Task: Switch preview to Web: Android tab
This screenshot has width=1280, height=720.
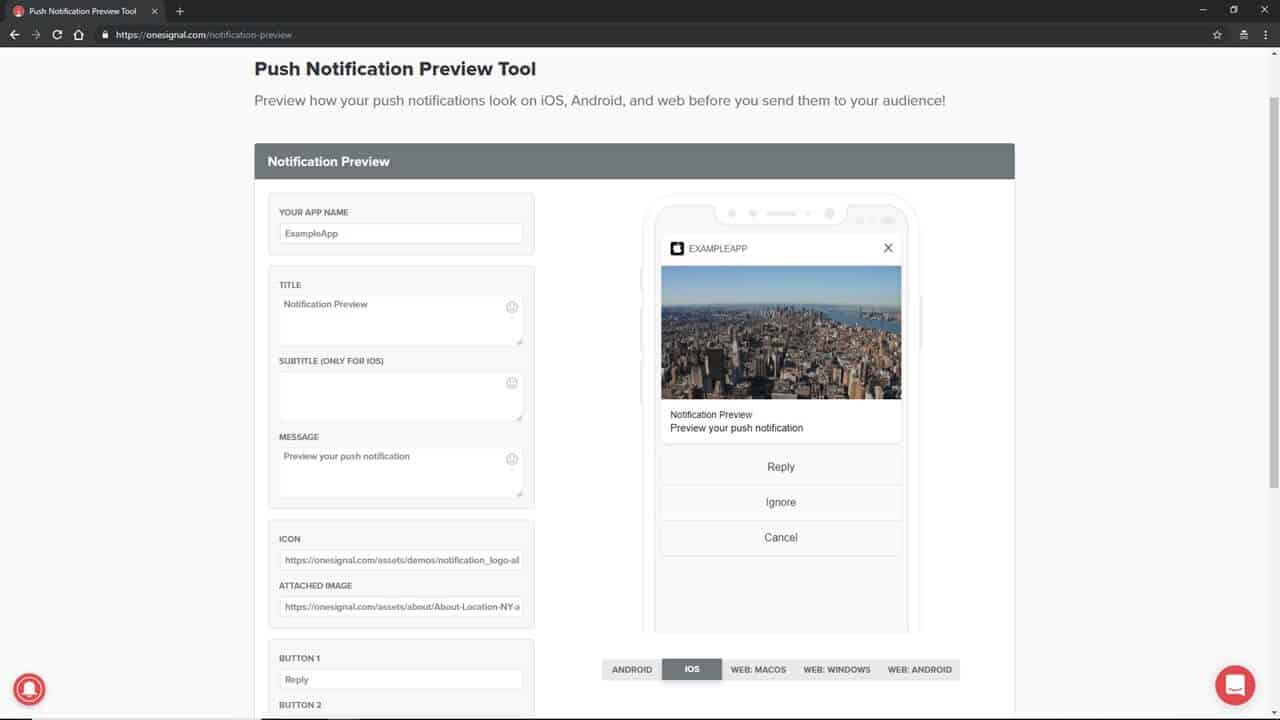Action: (920, 669)
